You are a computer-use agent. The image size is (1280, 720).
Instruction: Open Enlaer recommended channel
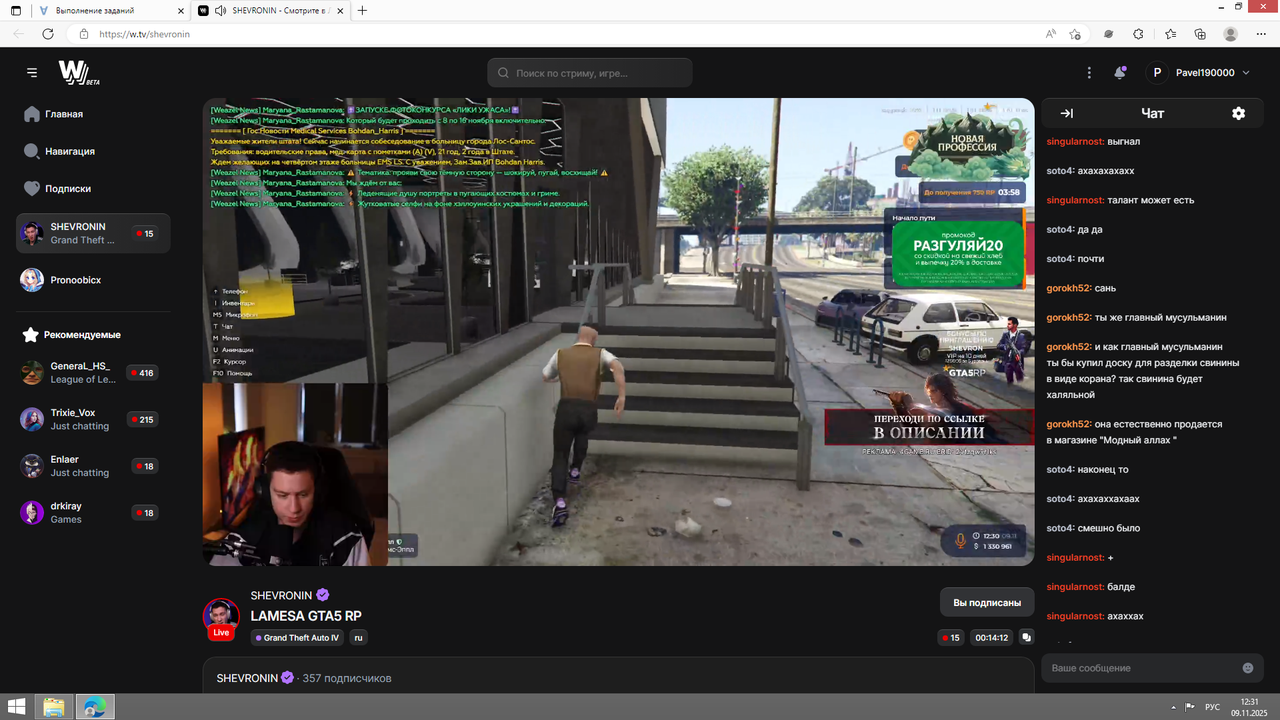point(93,466)
